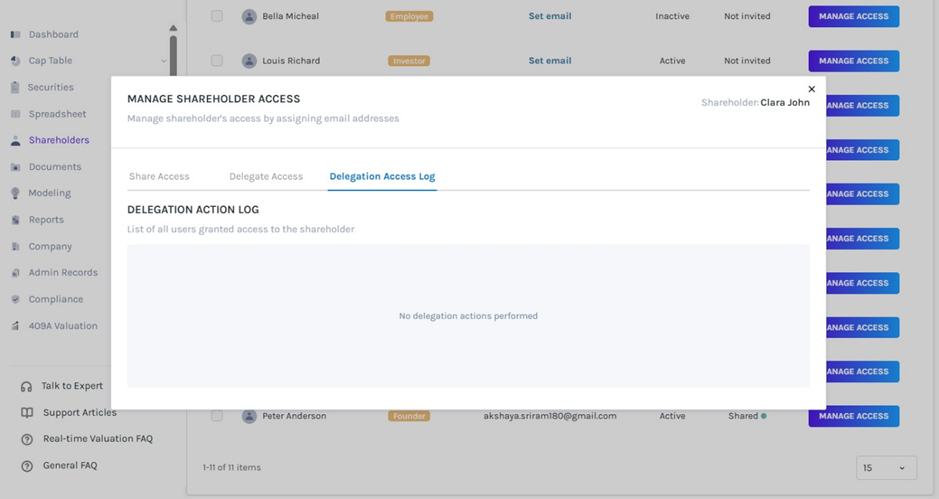
Task: Click the Inactive status for Bella Micheal
Action: [672, 16]
